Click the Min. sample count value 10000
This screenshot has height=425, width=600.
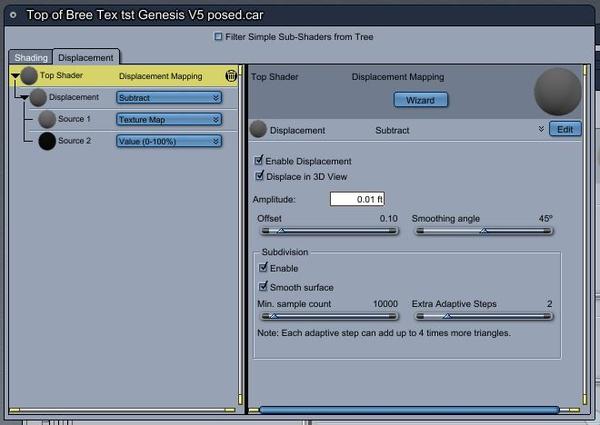[x=385, y=304]
